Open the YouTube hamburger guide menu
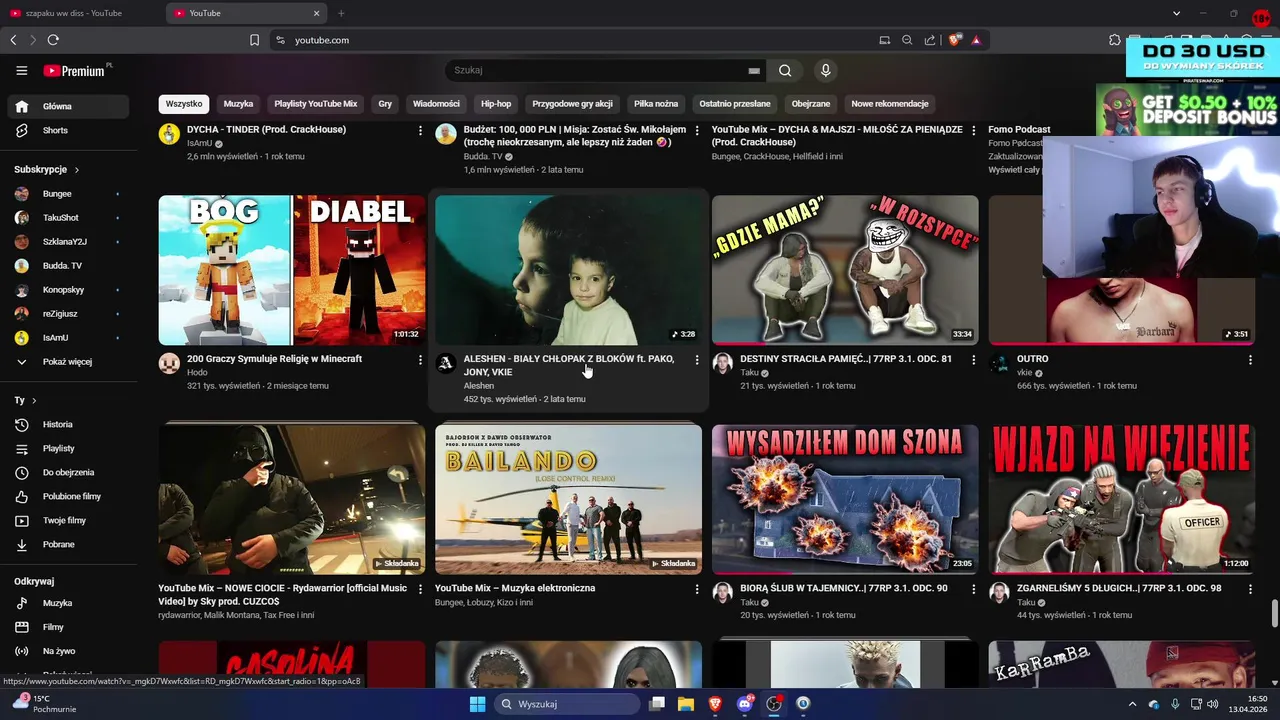Image resolution: width=1280 pixels, height=720 pixels. click(x=21, y=70)
